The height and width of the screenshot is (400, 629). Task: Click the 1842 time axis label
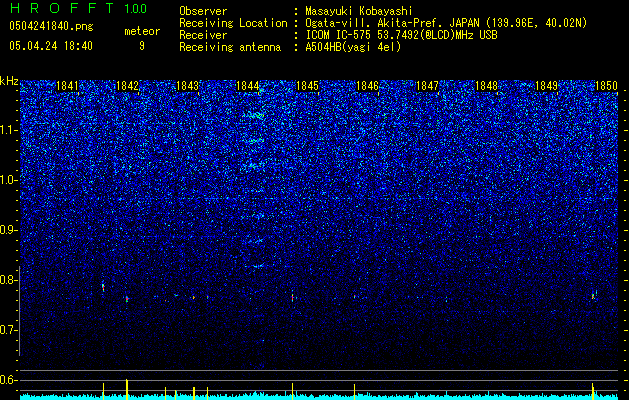[x=127, y=86]
